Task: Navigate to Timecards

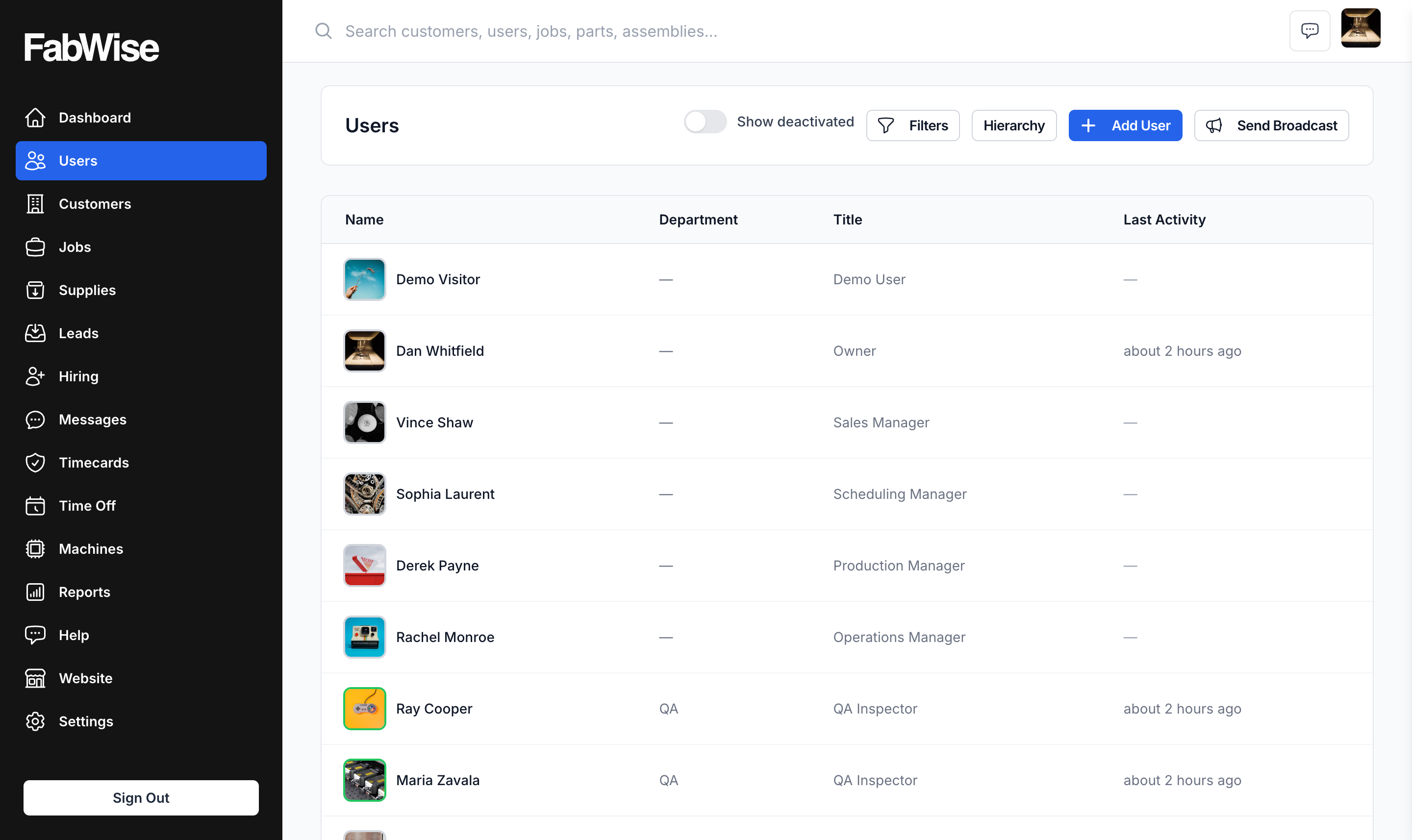Action: click(141, 463)
